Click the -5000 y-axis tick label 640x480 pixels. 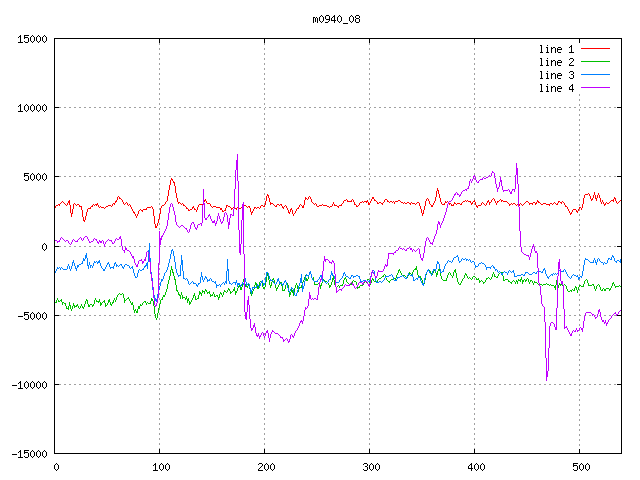[31, 315]
